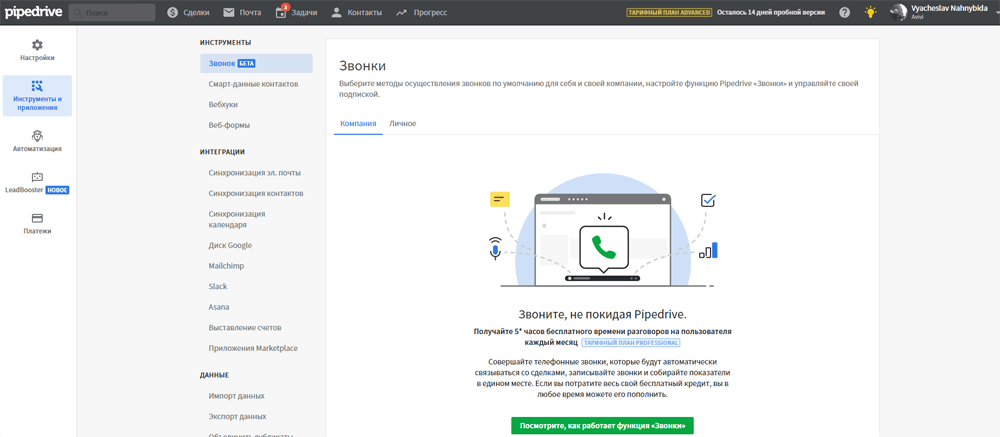Open Платежи card icon
The image size is (1000, 437).
[37, 218]
